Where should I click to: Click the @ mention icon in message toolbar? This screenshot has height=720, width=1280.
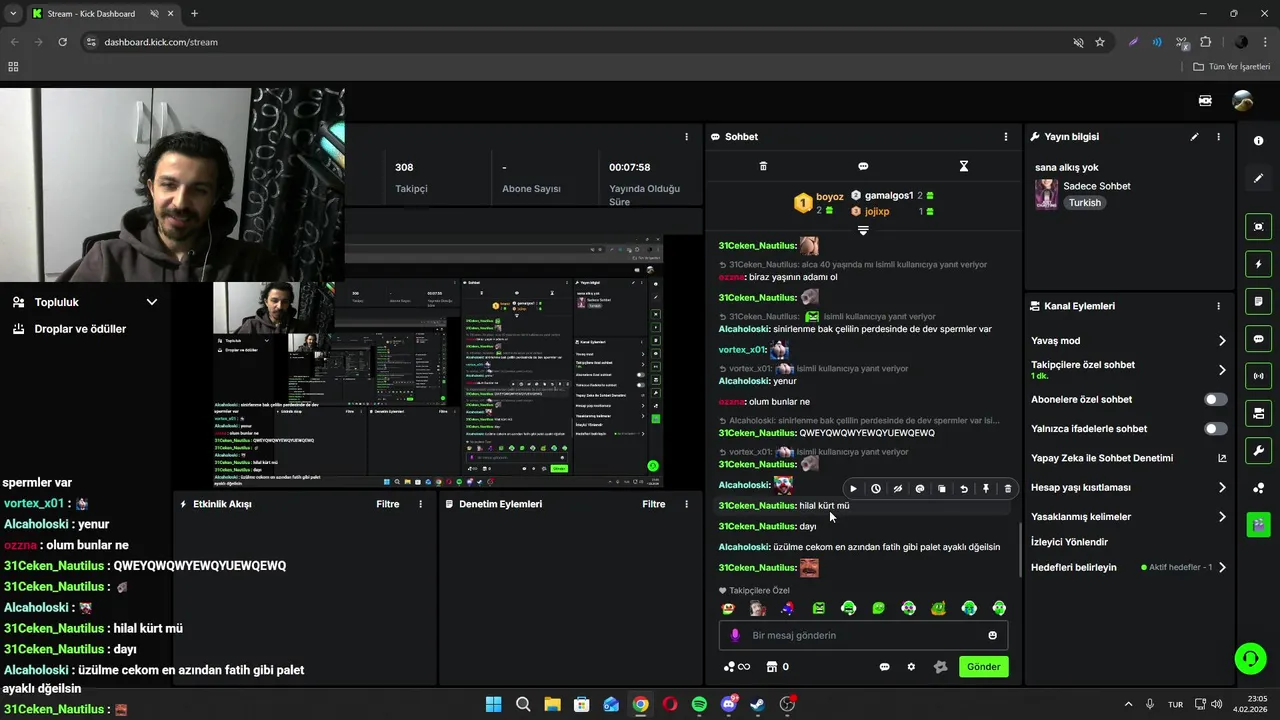pos(920,489)
